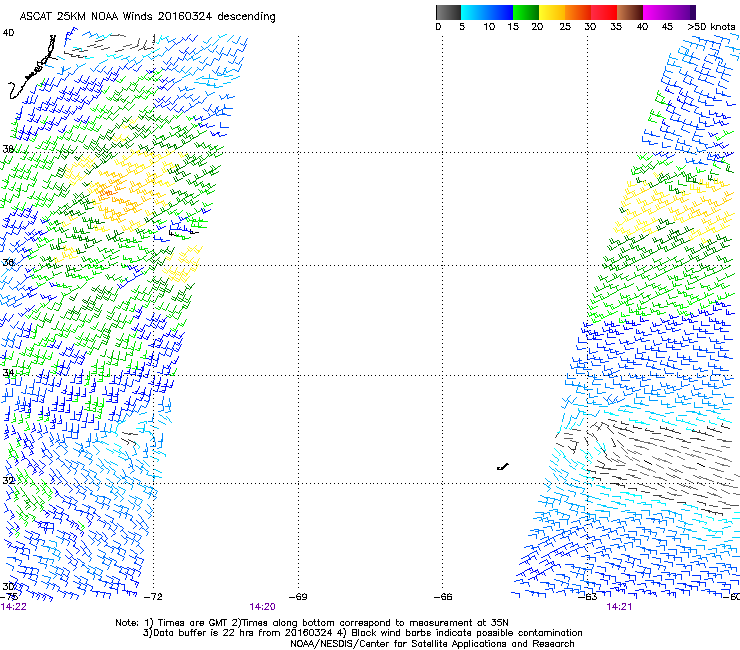Click the green 15-20 knots color swatch

point(526,12)
